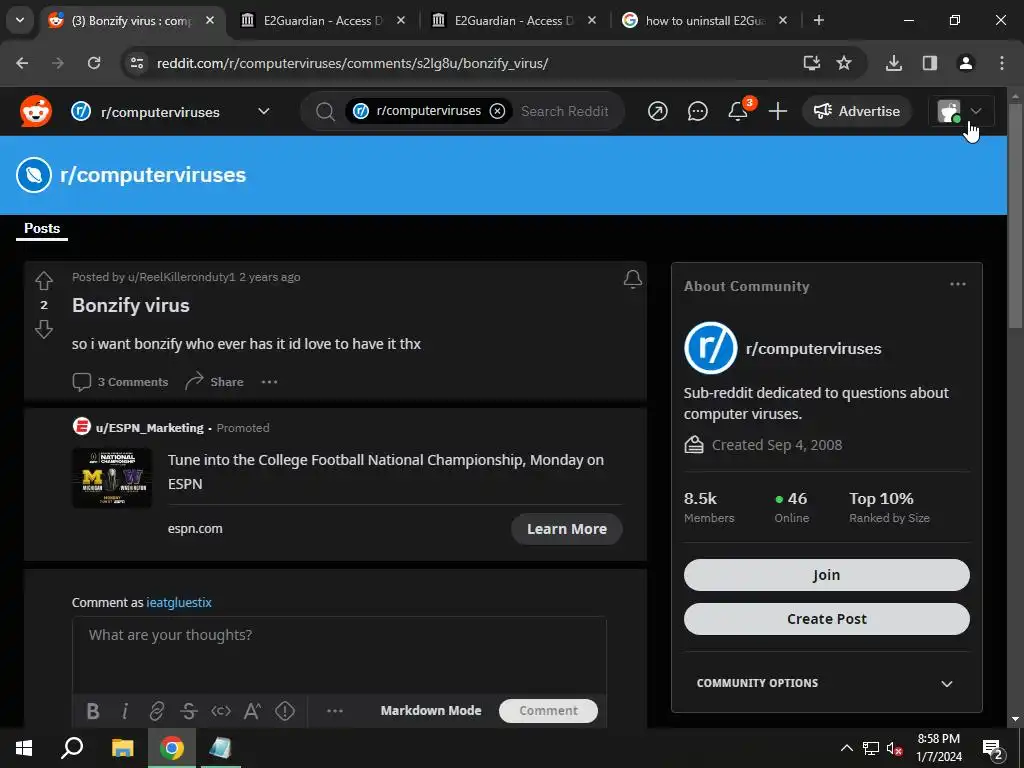
Task: Open Chrome downloads icon
Action: tap(893, 63)
